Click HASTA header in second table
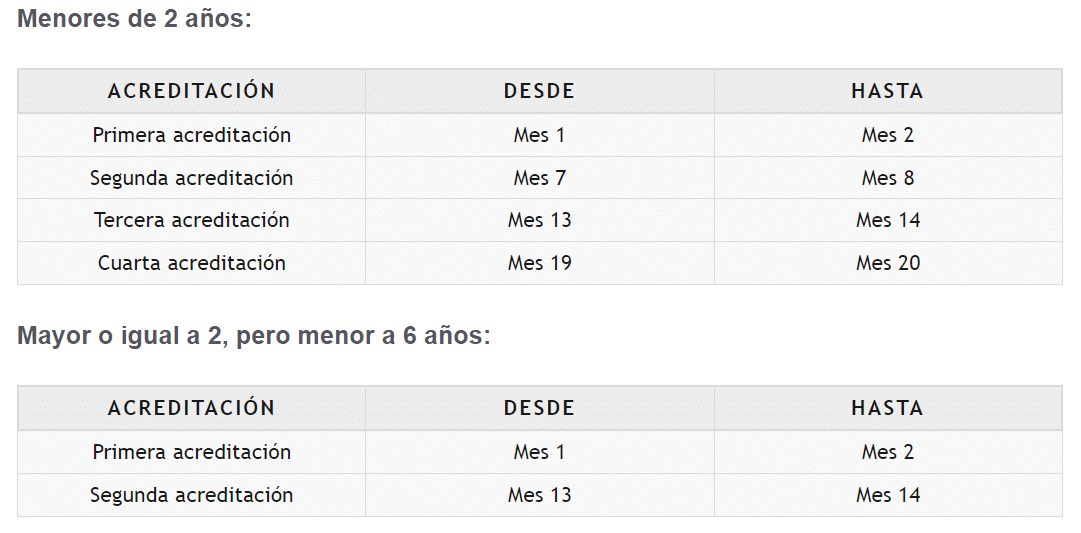1081x533 pixels. [x=887, y=408]
